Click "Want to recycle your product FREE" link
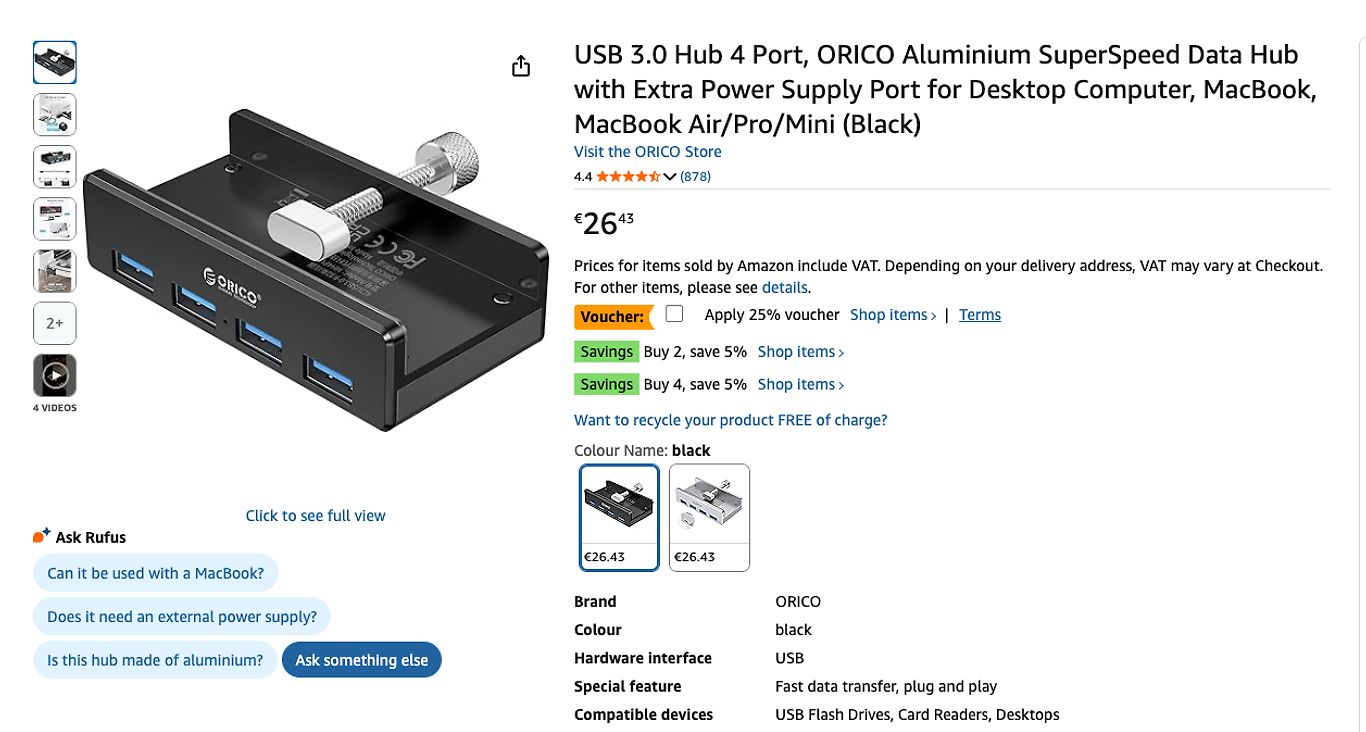The height and width of the screenshot is (732, 1366). [730, 420]
